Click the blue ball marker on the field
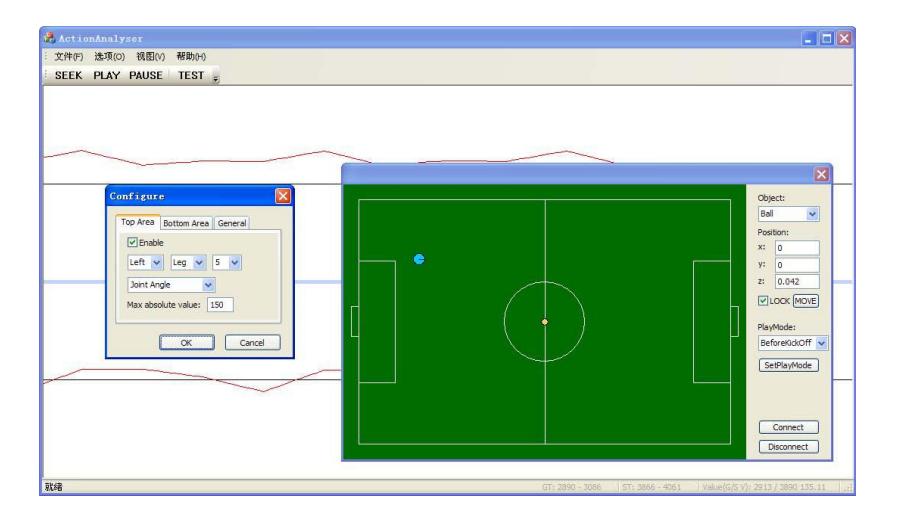This screenshot has width=899, height=517. tap(419, 259)
